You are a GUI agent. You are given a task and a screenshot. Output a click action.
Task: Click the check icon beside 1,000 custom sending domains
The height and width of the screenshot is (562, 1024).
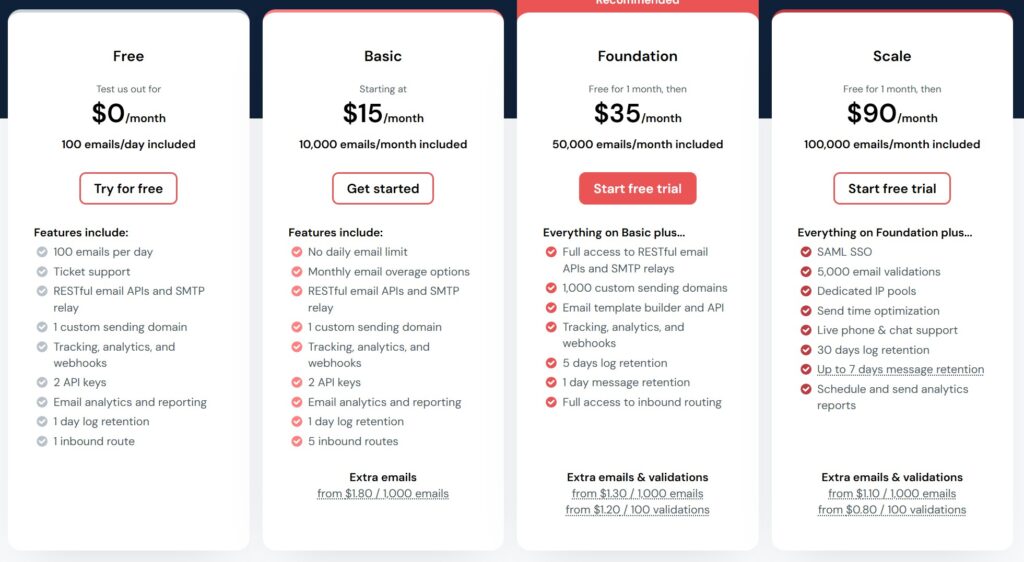pyautogui.click(x=551, y=288)
